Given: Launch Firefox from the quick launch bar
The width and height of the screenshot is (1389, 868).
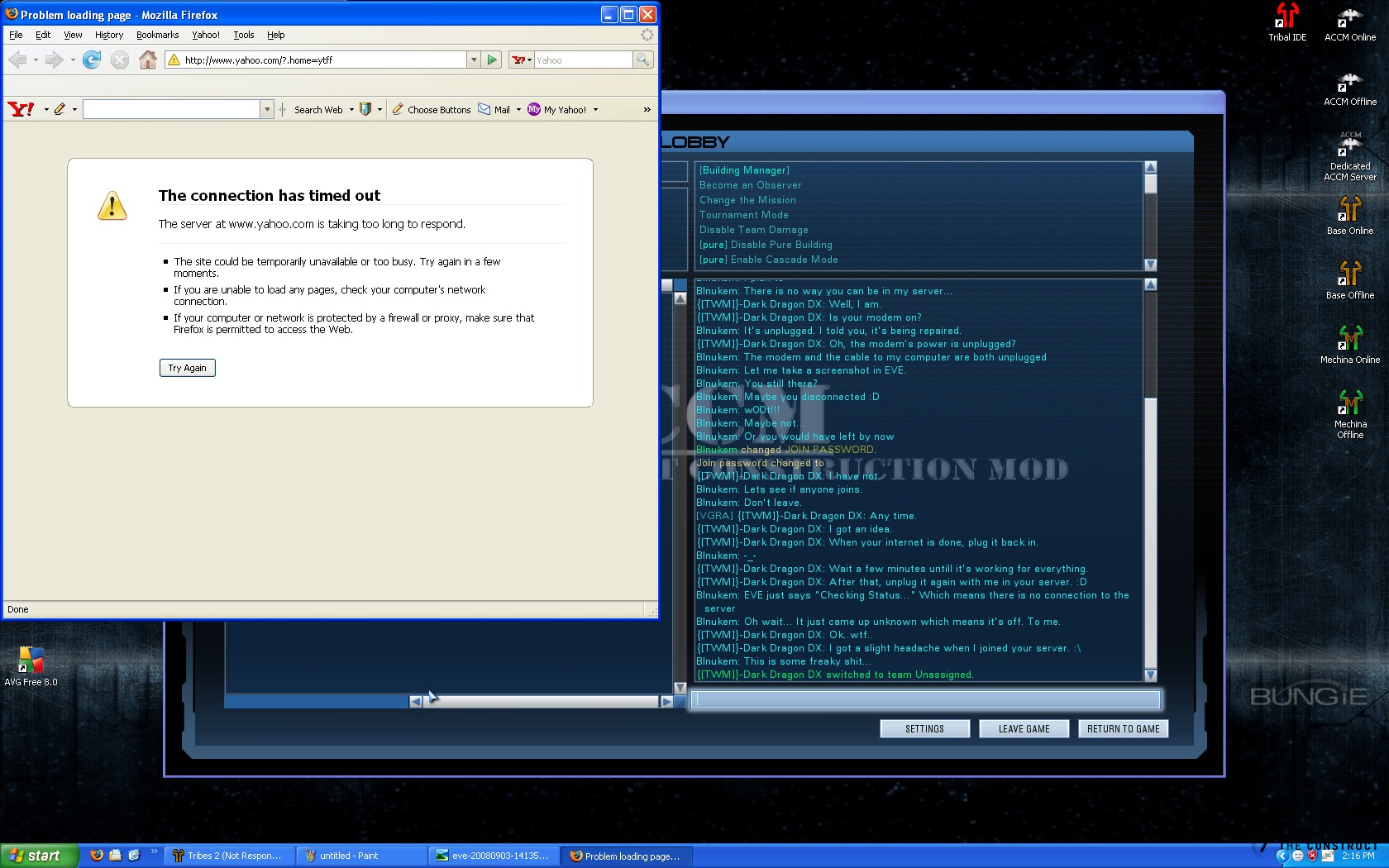Looking at the screenshot, I should [97, 856].
